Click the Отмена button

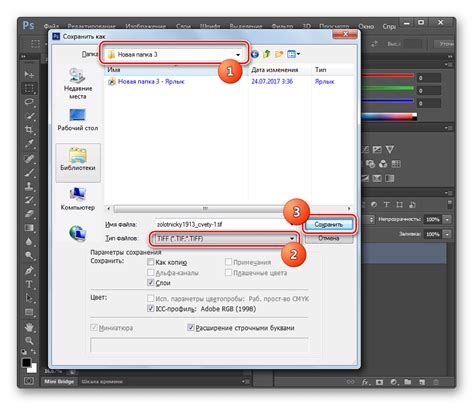(328, 238)
